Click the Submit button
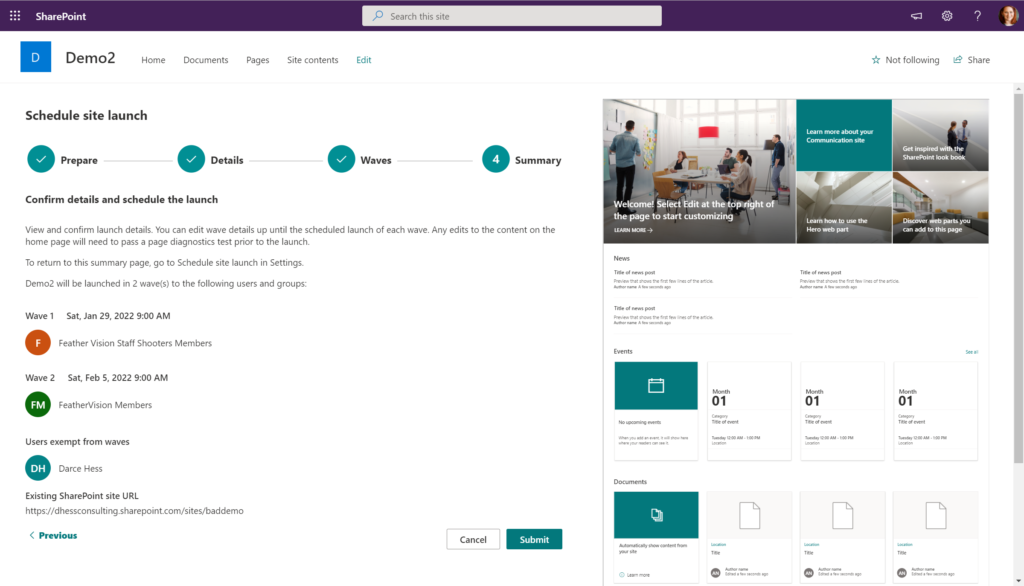Screen dimensions: 1024x586 tap(534, 539)
